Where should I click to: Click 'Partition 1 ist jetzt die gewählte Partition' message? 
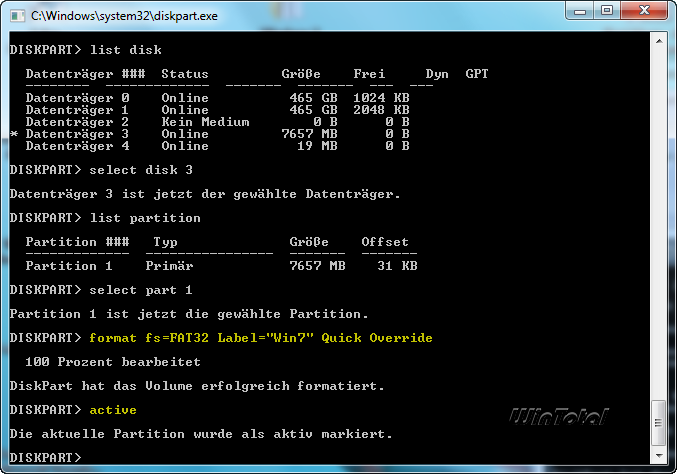click(189, 314)
